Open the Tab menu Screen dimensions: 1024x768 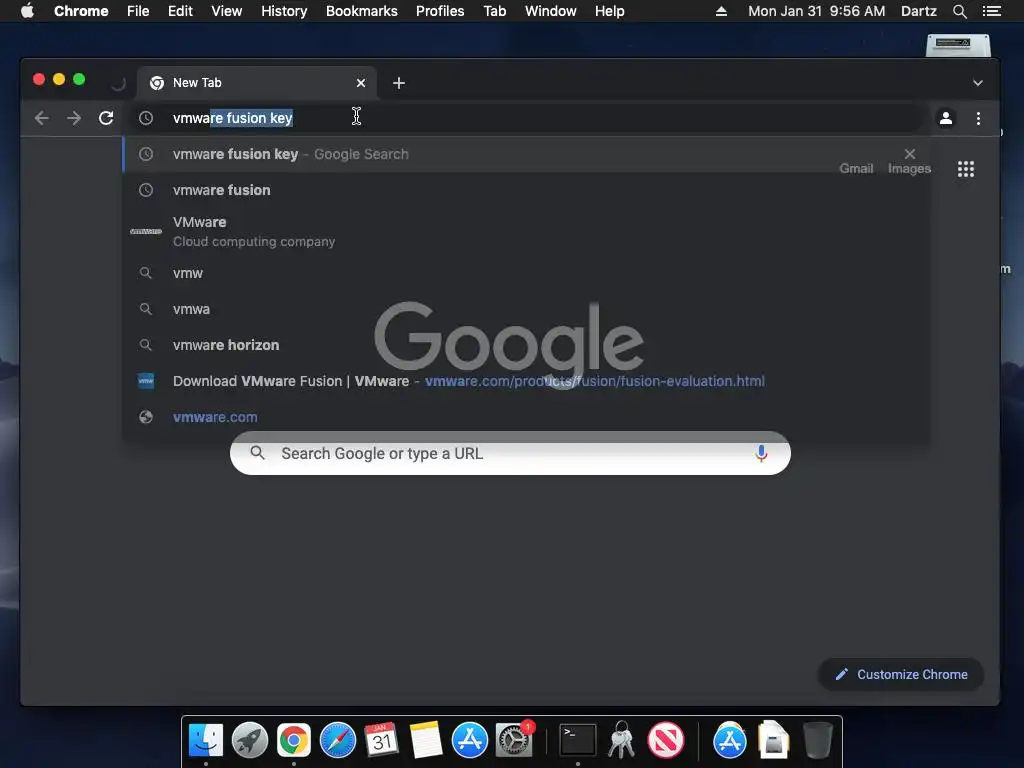coord(494,11)
